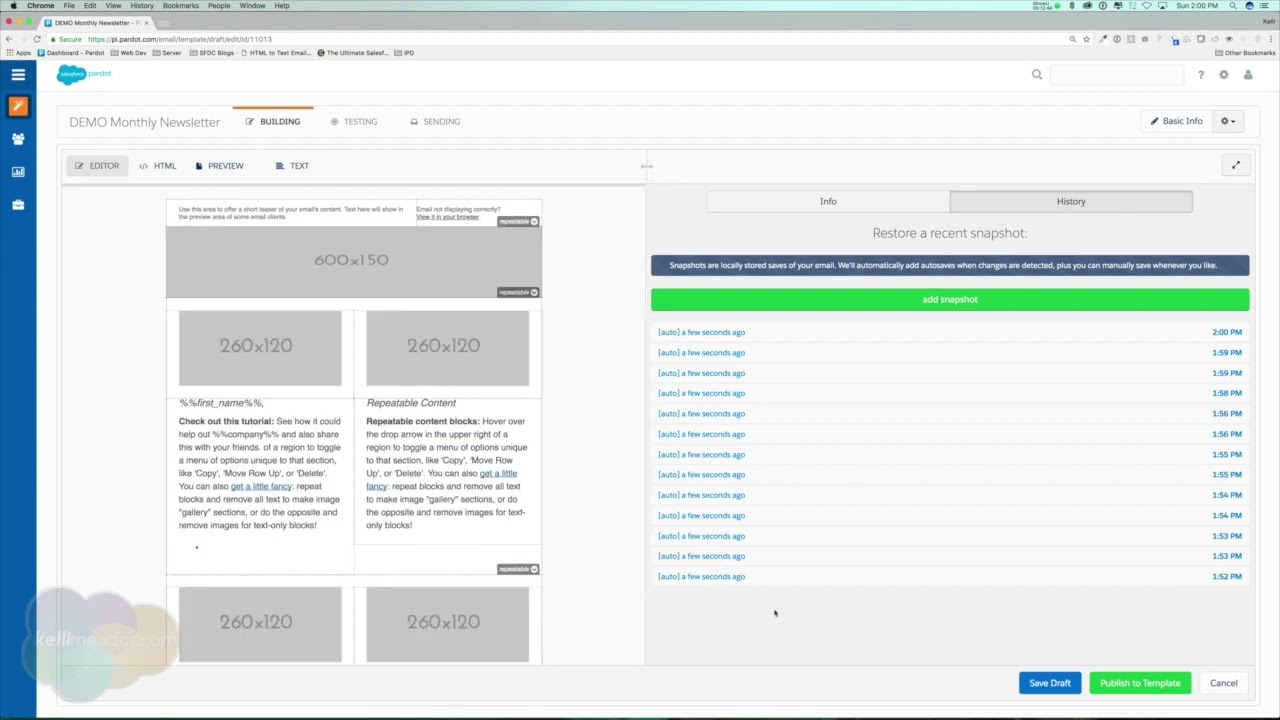Click the Bluetooth icon in menu bar
Screen dimensions: 1280x720
click(1071, 6)
